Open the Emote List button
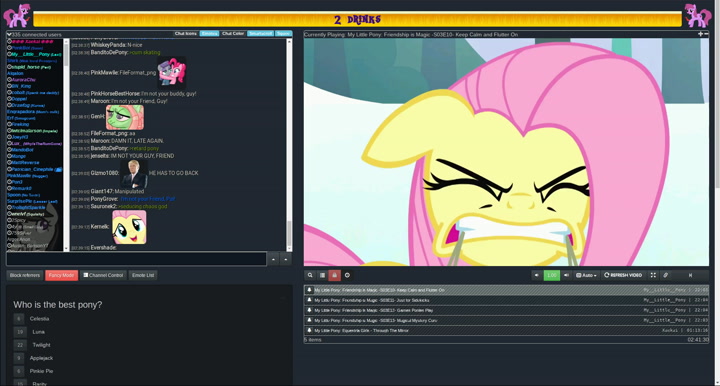Viewport: 720px width, 386px height. (143, 275)
